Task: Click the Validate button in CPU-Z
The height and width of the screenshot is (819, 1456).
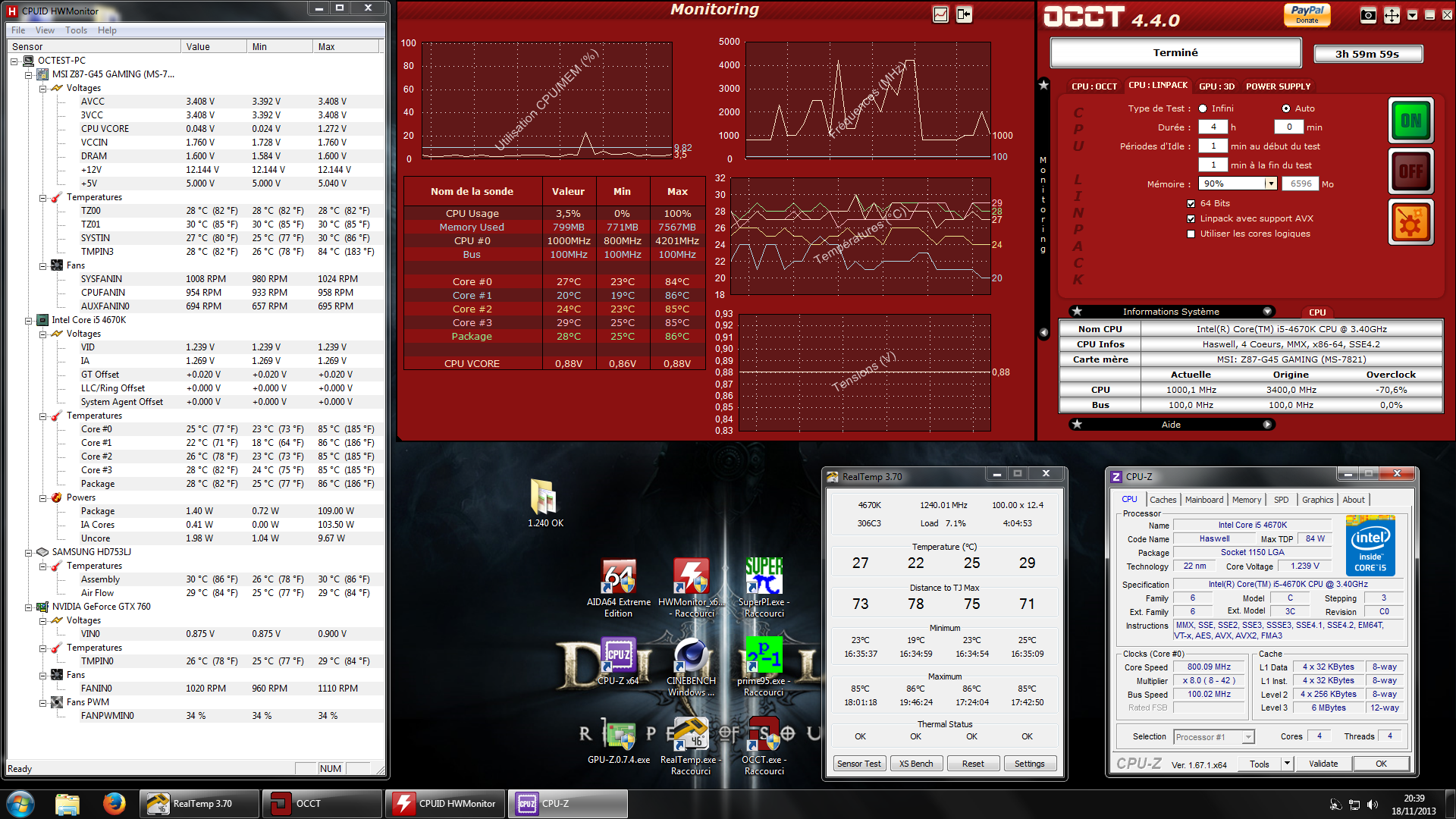Action: coord(1323,764)
